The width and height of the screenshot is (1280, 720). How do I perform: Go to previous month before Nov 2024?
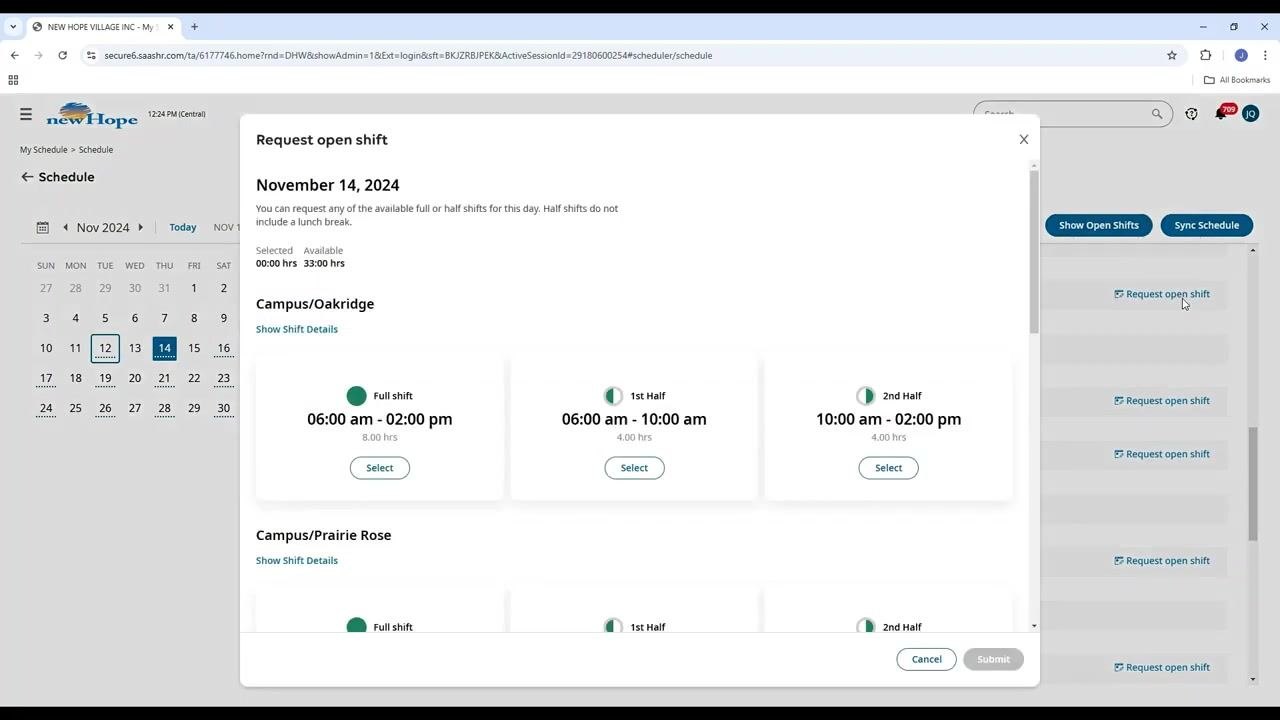[66, 227]
